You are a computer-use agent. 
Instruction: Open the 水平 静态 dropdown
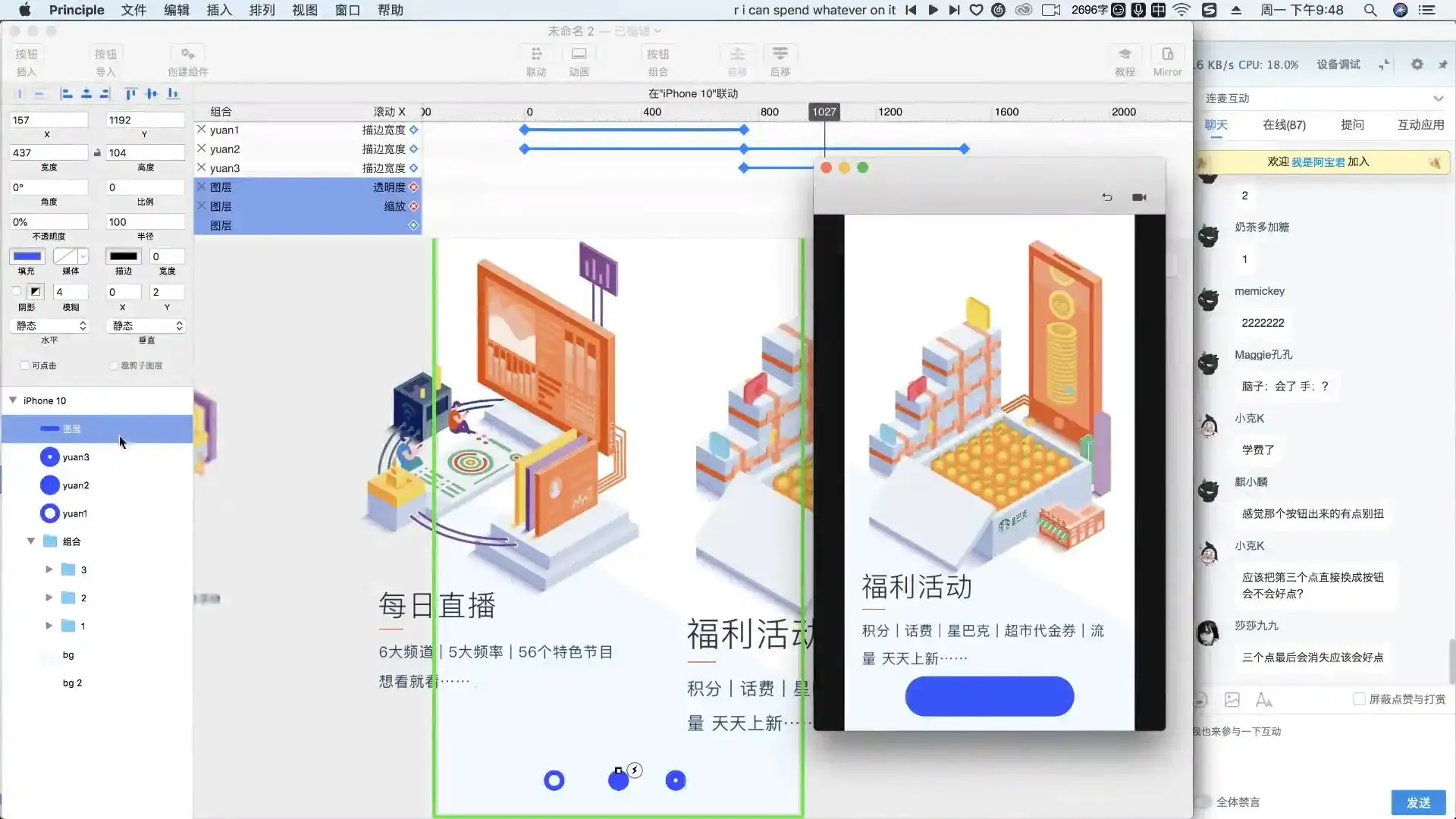pyautogui.click(x=51, y=325)
